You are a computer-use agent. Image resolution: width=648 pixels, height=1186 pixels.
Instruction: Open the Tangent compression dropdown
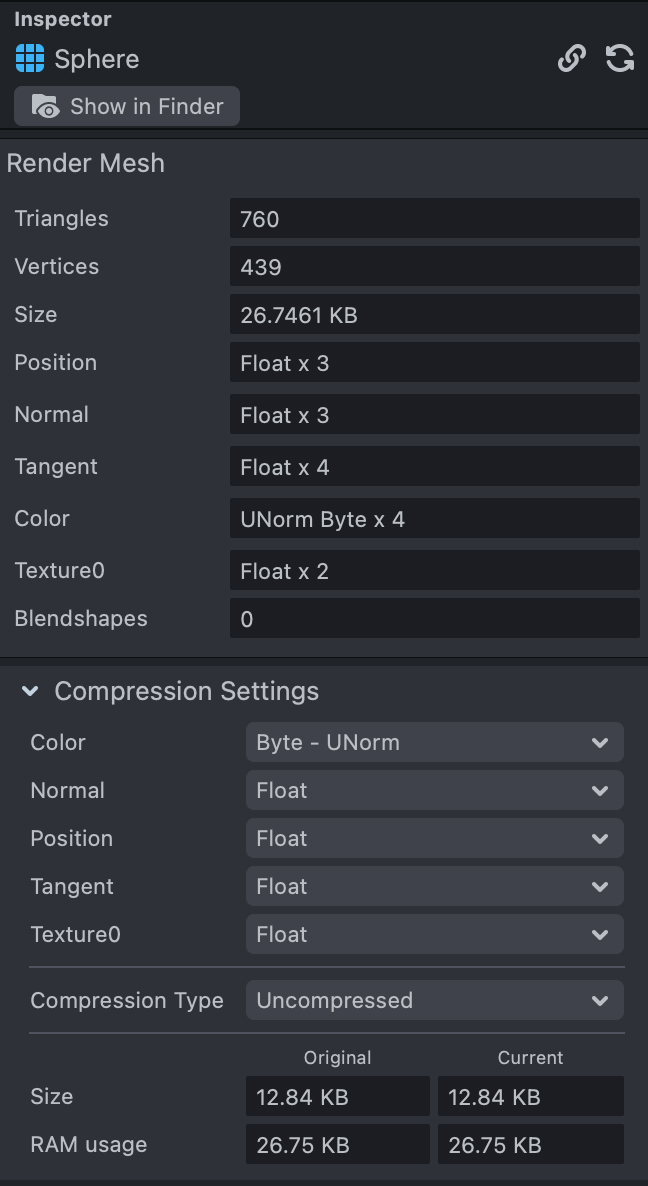click(434, 887)
